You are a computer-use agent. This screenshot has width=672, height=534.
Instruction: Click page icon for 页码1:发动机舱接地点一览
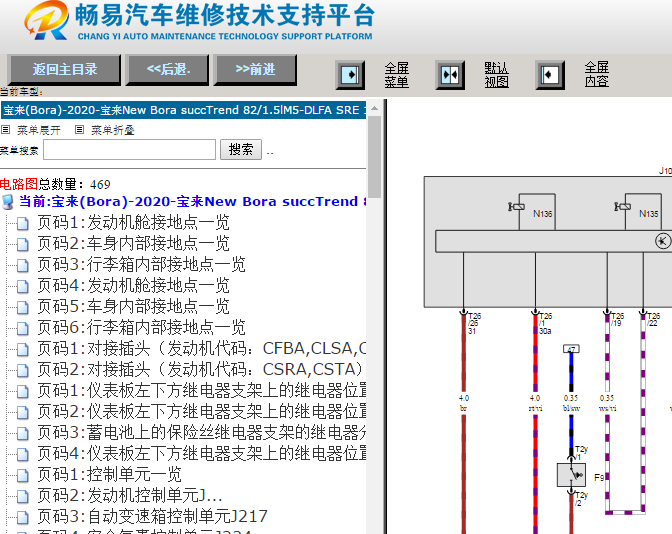click(x=23, y=223)
